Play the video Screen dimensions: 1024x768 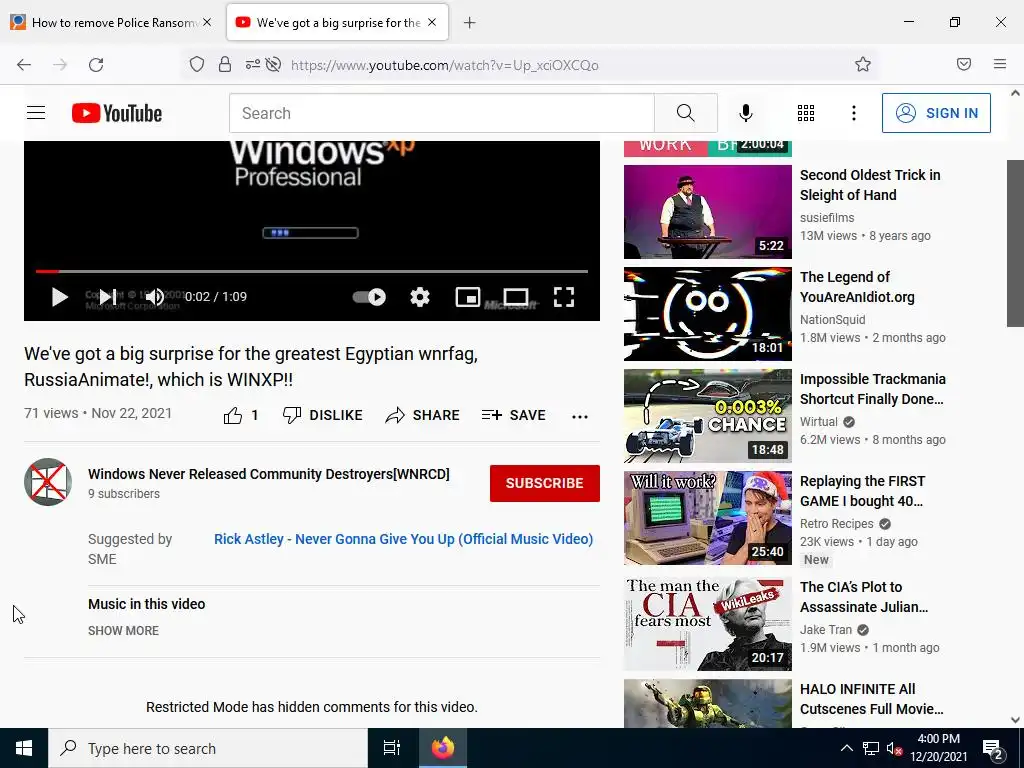click(59, 297)
